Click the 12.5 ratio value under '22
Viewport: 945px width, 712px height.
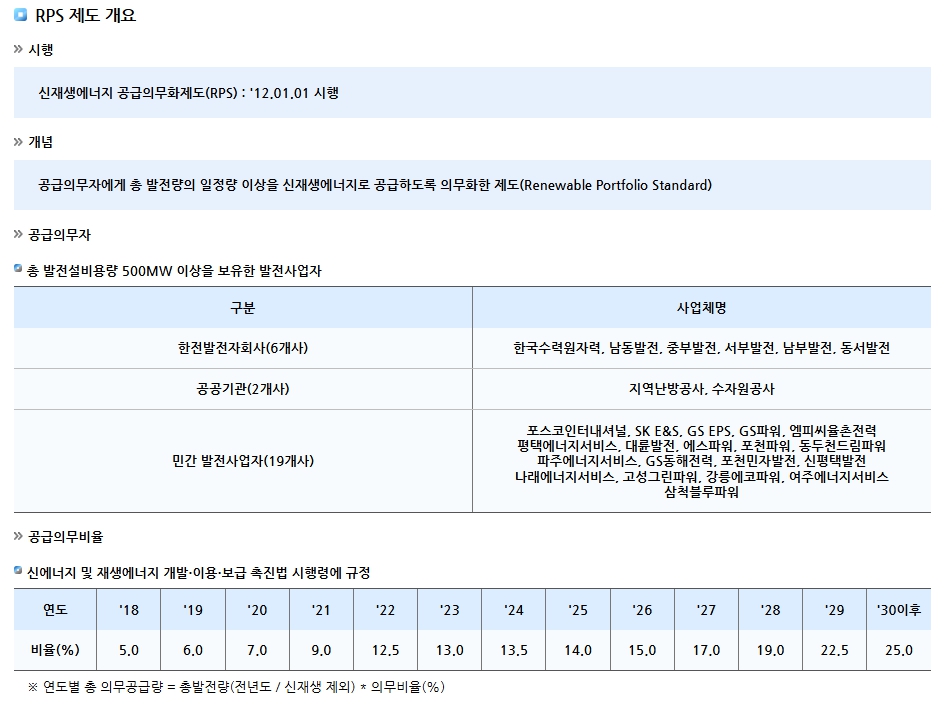(385, 650)
